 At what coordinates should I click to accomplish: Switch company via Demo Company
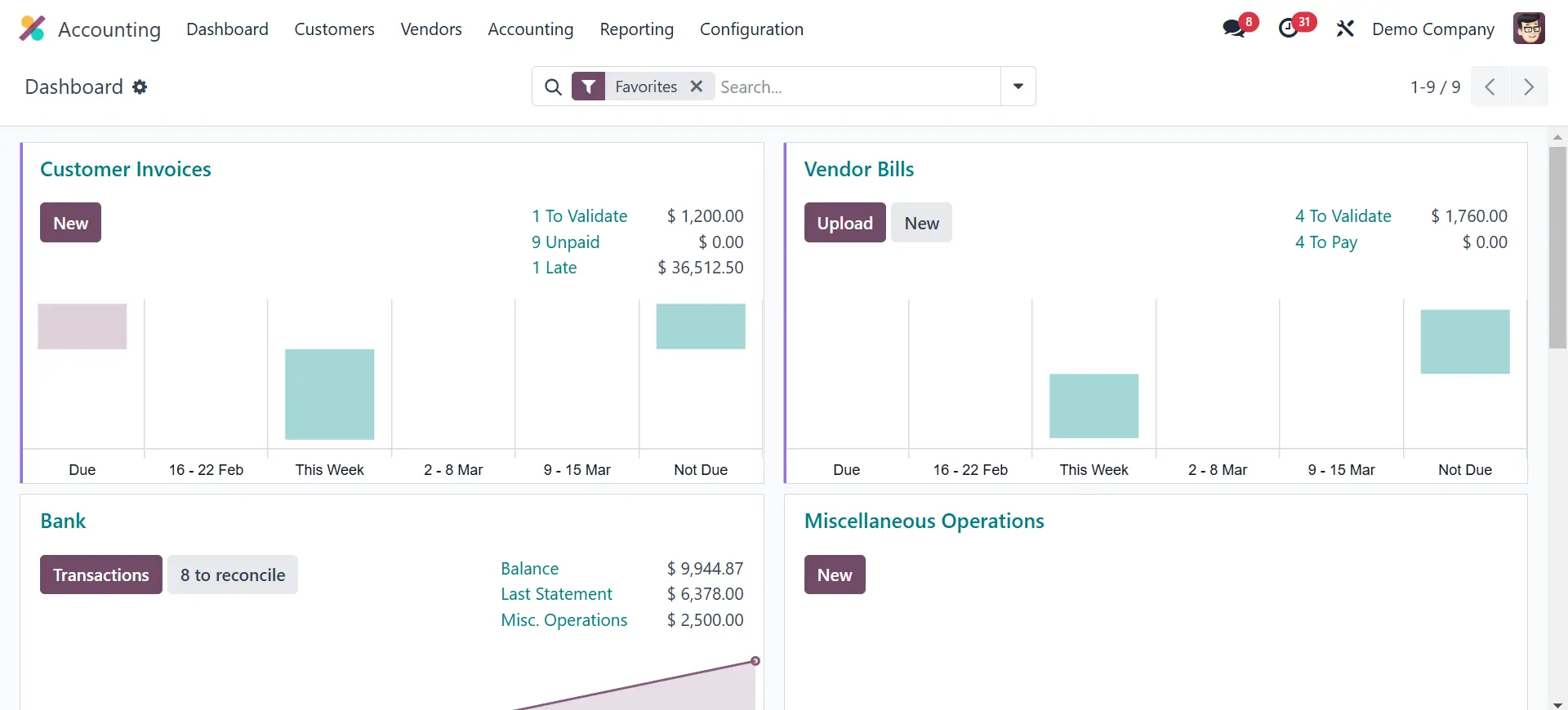click(1433, 29)
